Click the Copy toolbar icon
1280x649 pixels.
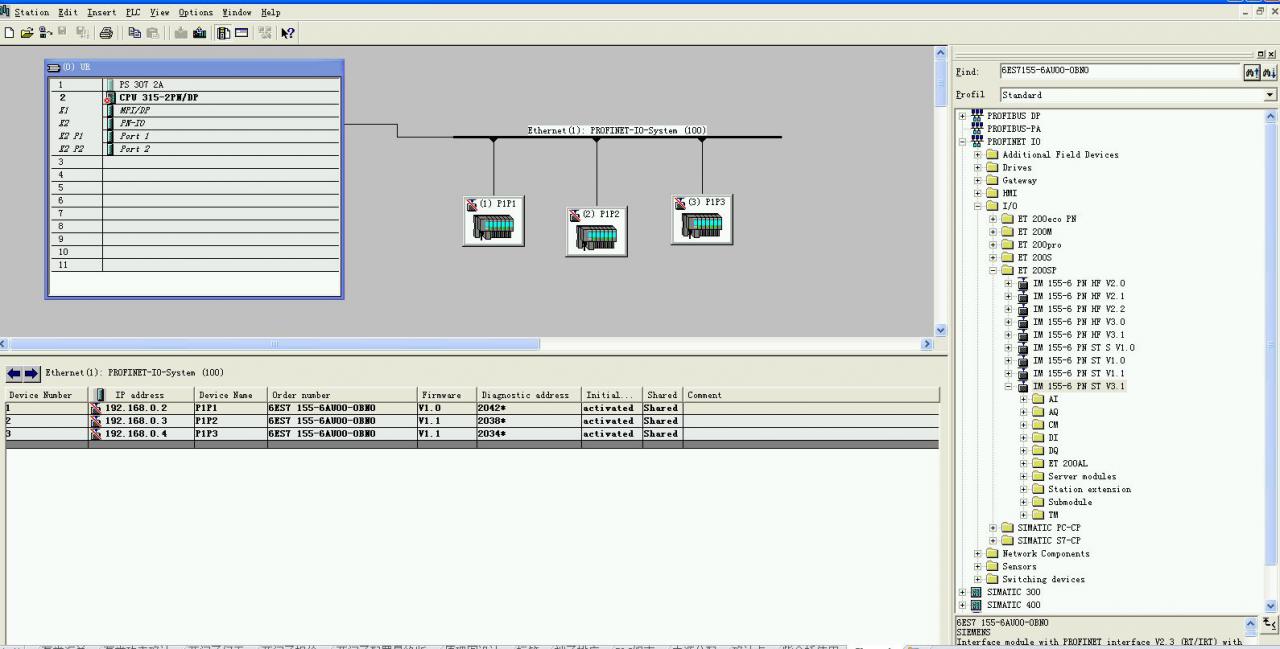click(x=134, y=32)
